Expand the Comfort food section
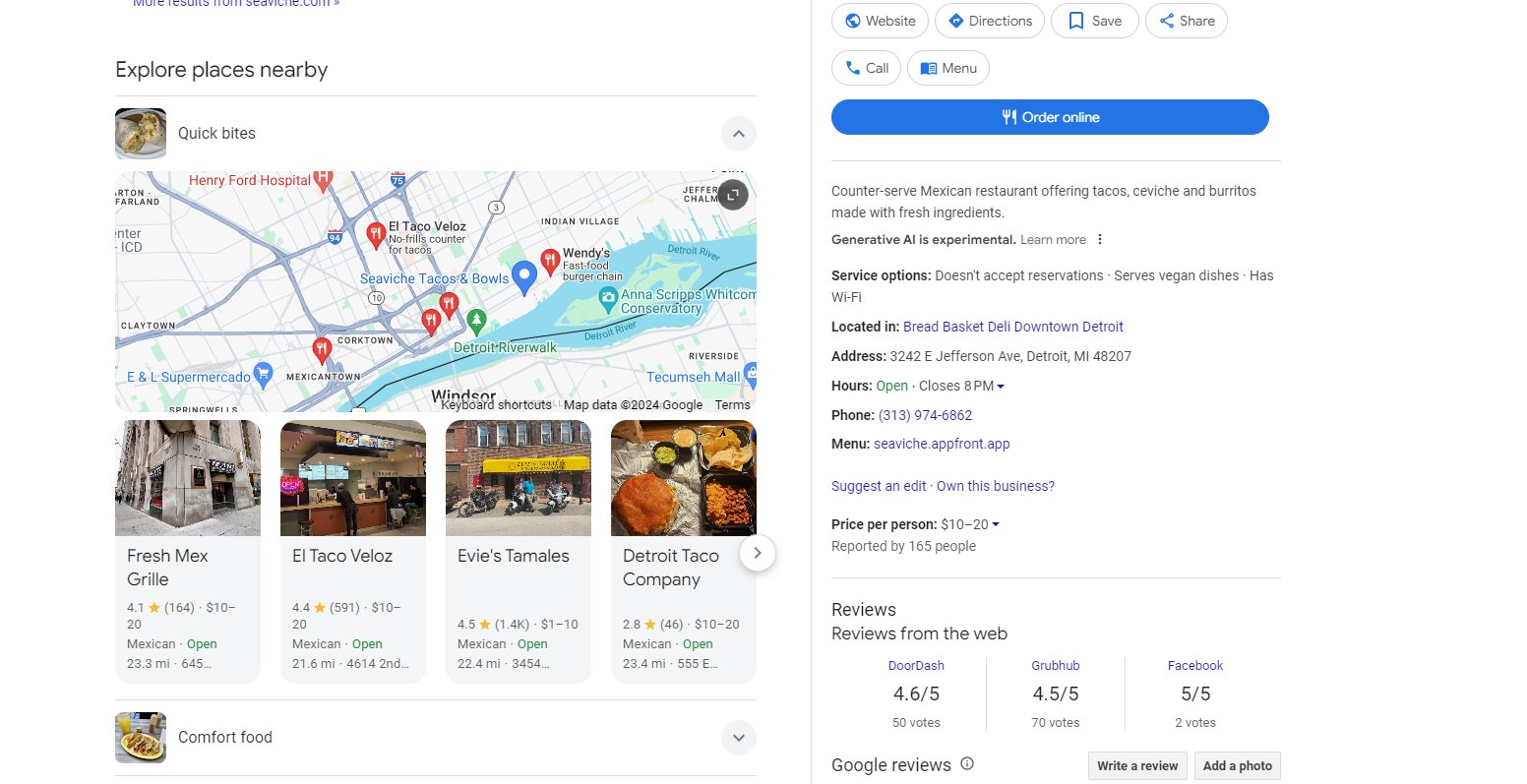1527x784 pixels. coord(738,737)
